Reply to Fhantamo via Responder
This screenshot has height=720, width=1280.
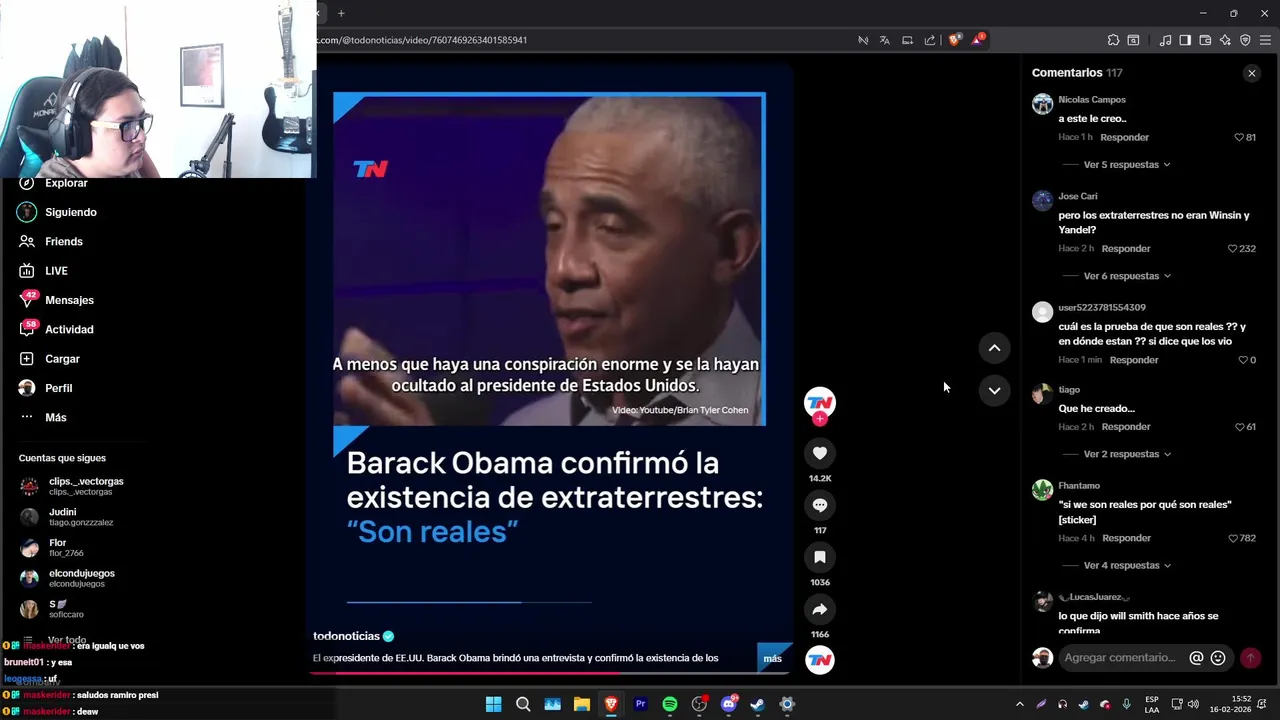click(1126, 538)
